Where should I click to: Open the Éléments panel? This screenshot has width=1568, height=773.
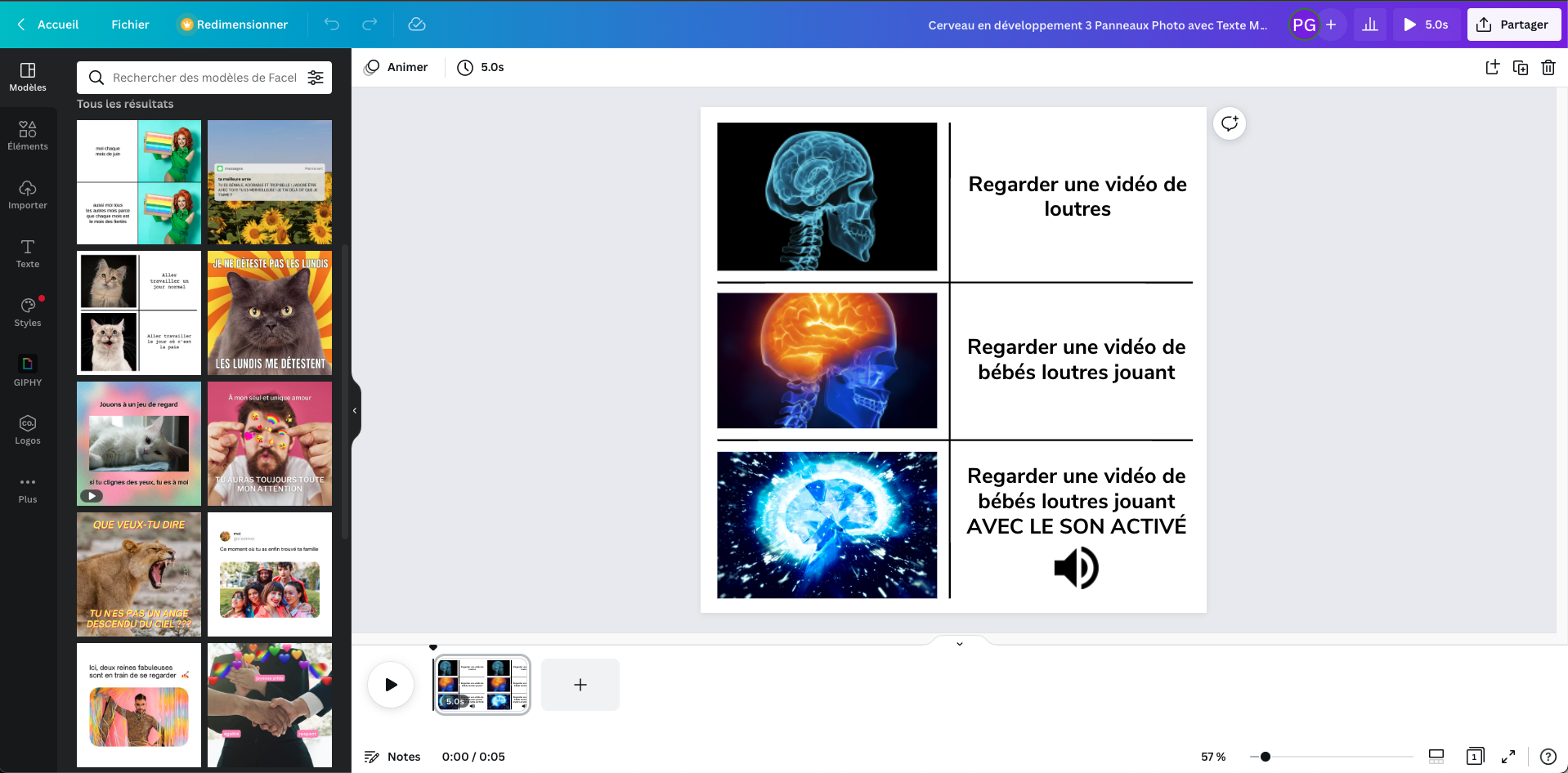coord(28,135)
